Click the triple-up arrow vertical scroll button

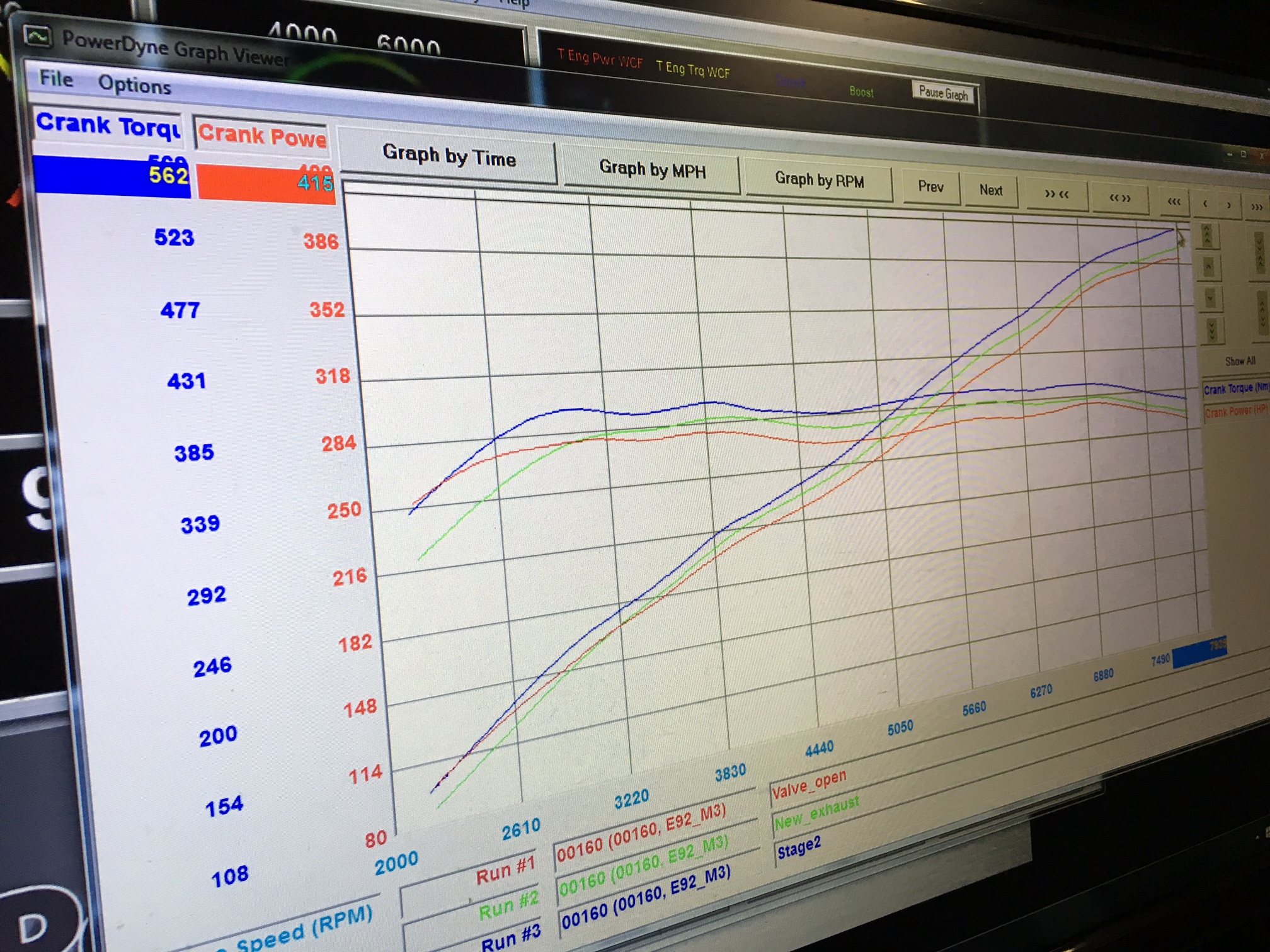1207,237
